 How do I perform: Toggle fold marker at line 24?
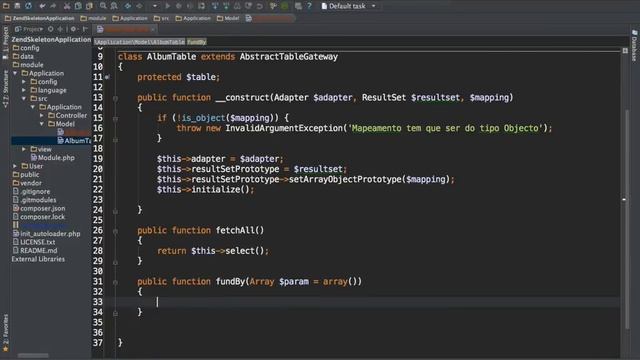[116, 211]
